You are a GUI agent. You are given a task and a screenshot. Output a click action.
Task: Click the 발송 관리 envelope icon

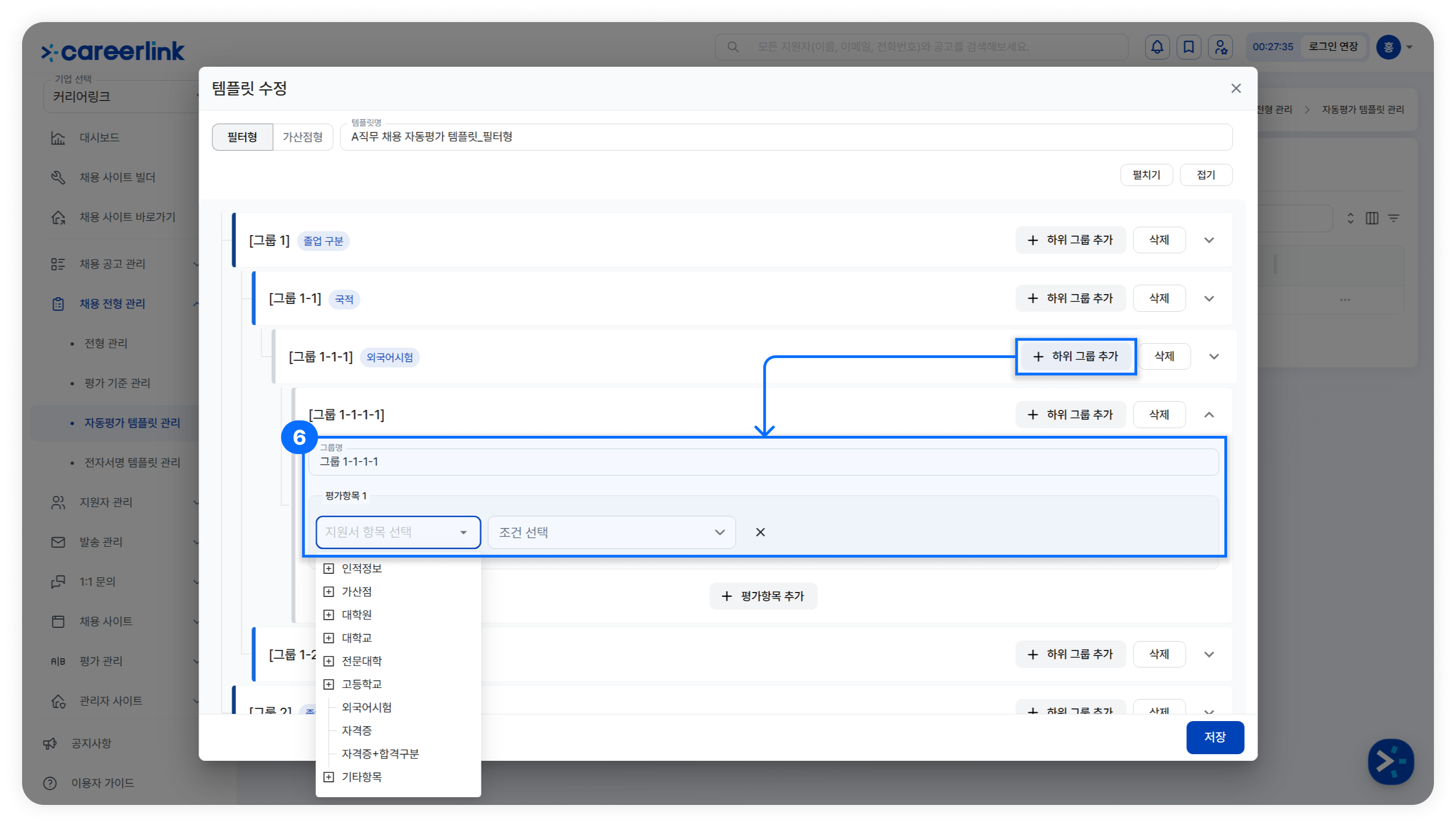(x=58, y=542)
